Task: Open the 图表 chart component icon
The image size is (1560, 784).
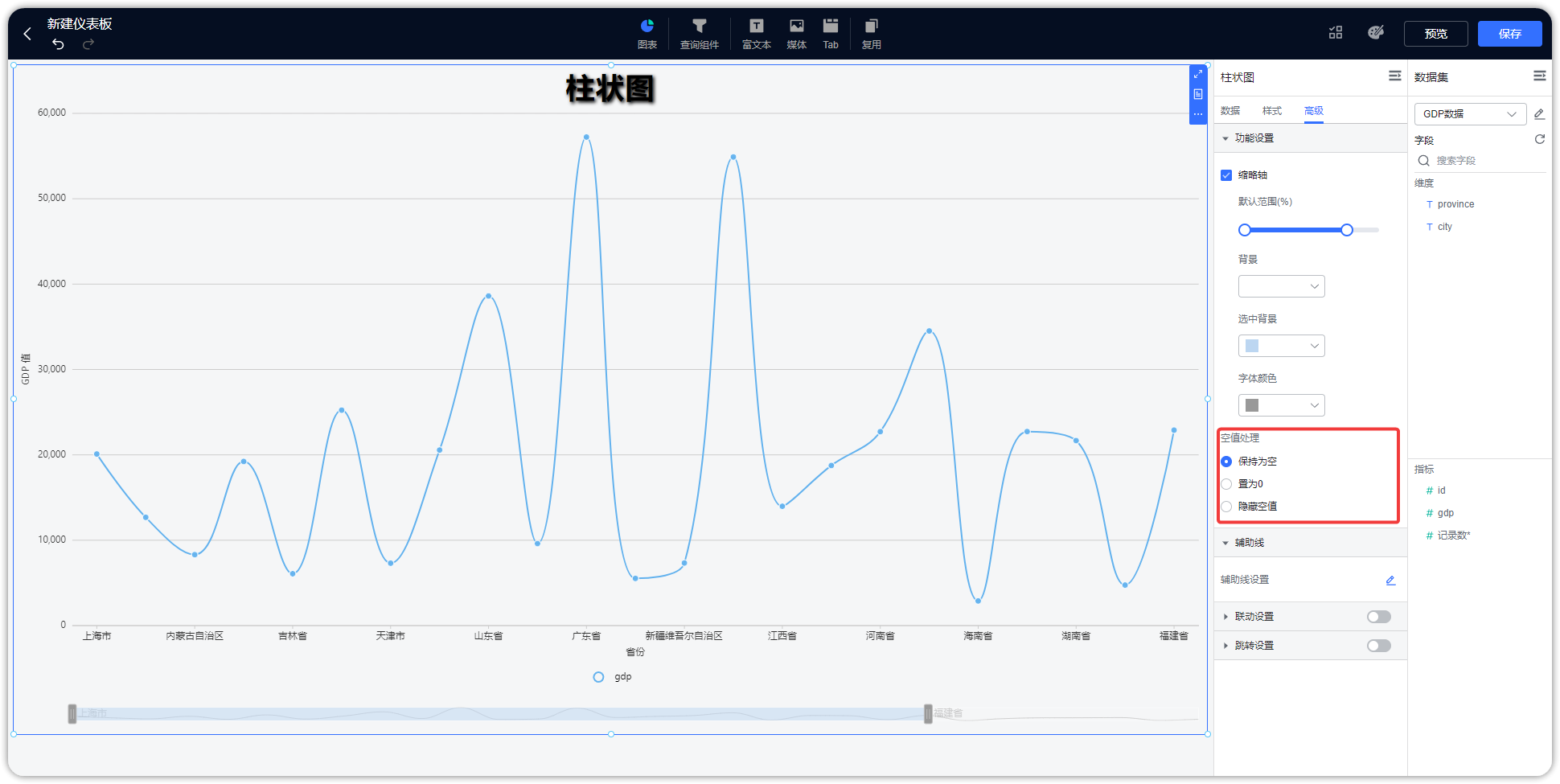Action: click(647, 34)
